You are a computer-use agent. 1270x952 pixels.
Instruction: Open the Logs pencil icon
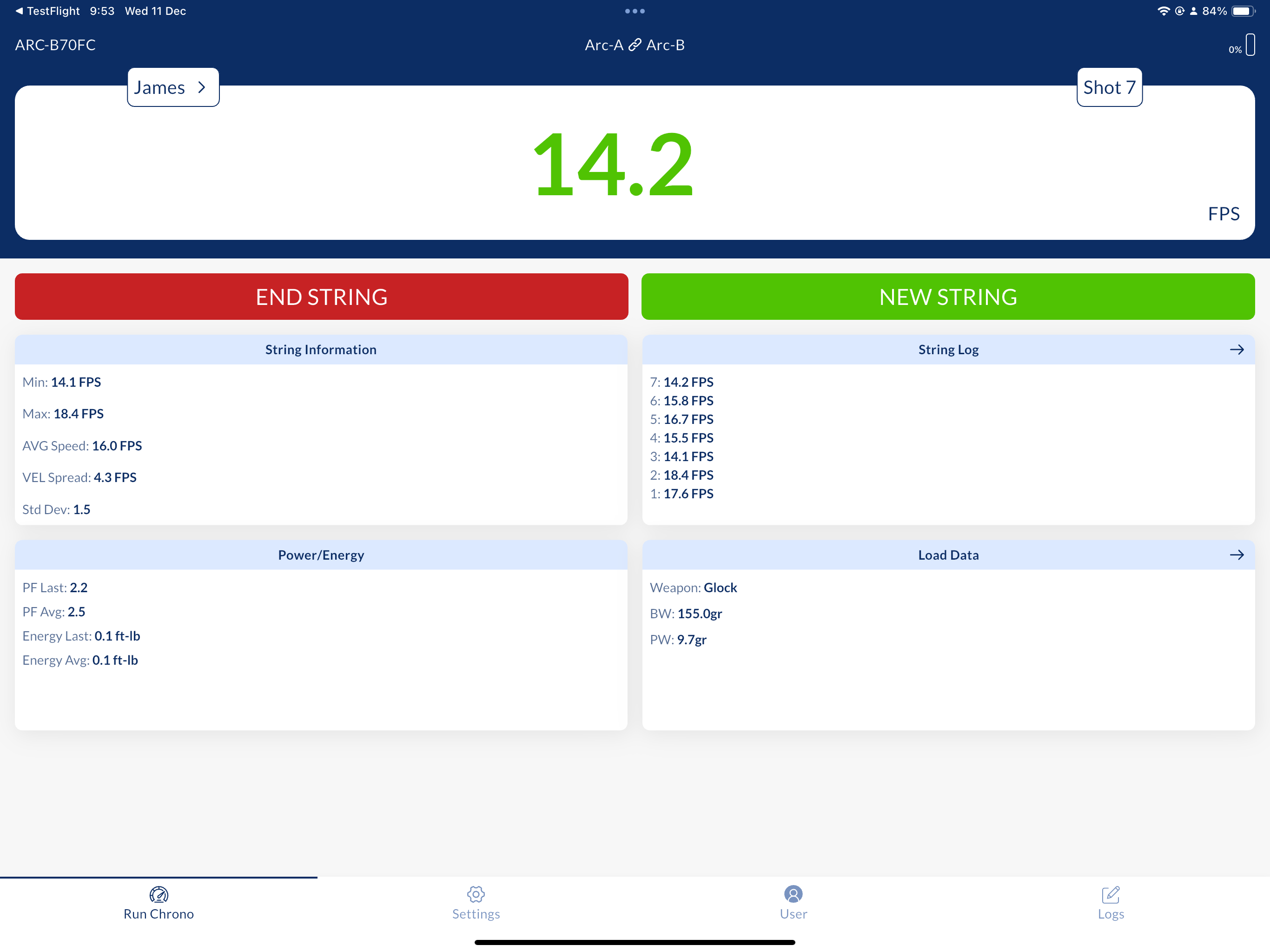tap(1111, 894)
